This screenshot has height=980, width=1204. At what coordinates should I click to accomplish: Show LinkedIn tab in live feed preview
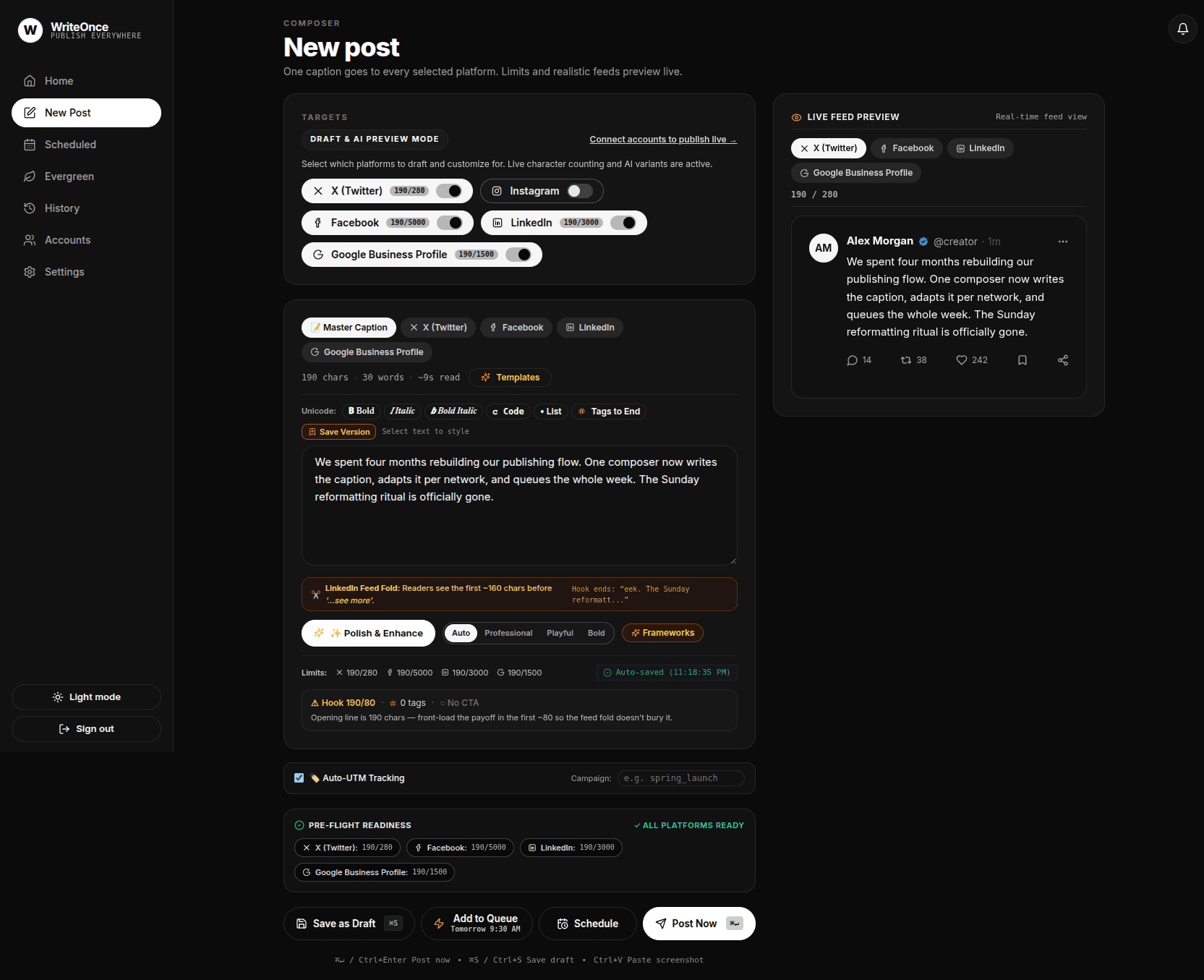pyautogui.click(x=981, y=148)
